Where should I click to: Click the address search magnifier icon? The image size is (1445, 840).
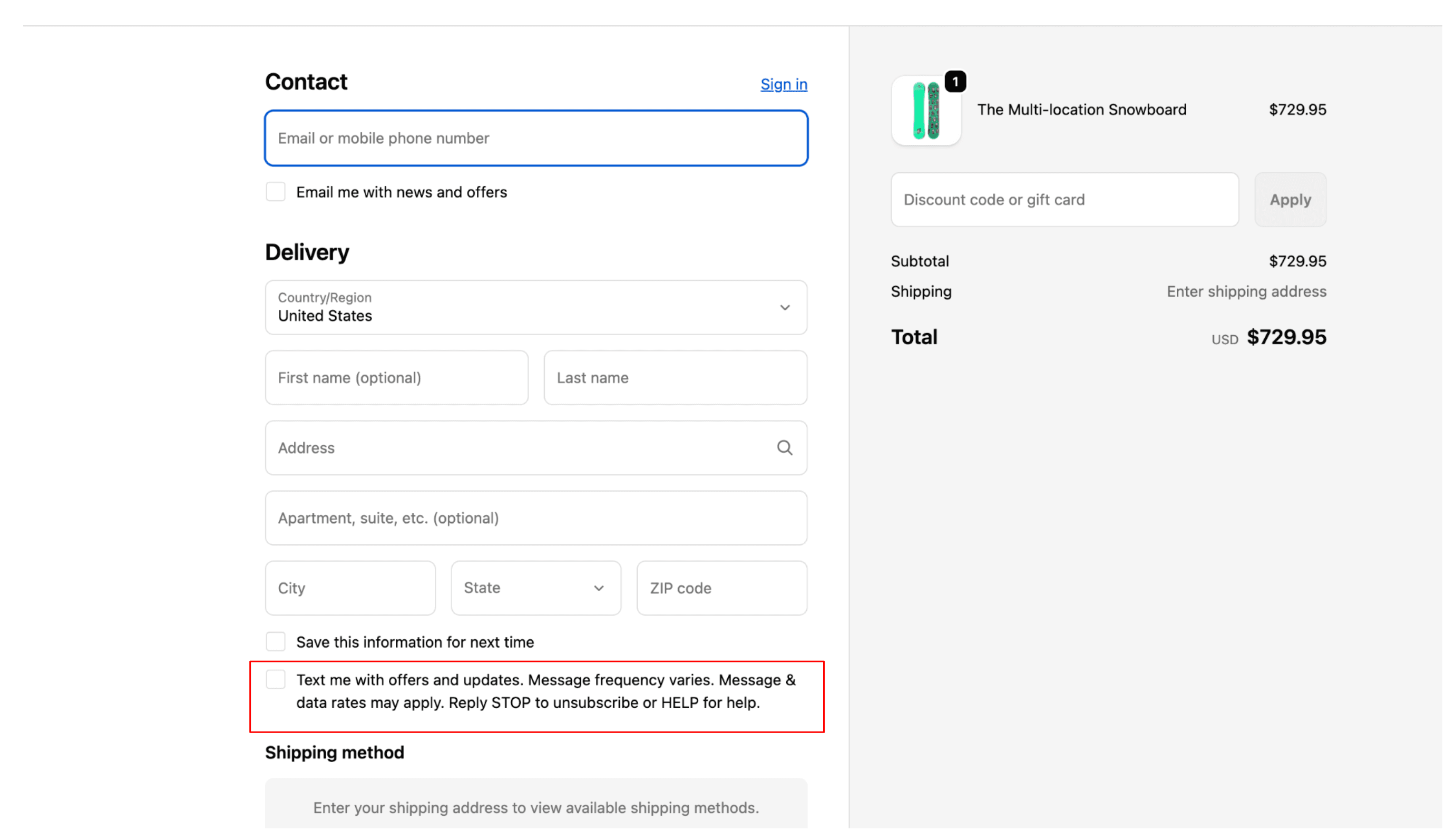click(785, 448)
